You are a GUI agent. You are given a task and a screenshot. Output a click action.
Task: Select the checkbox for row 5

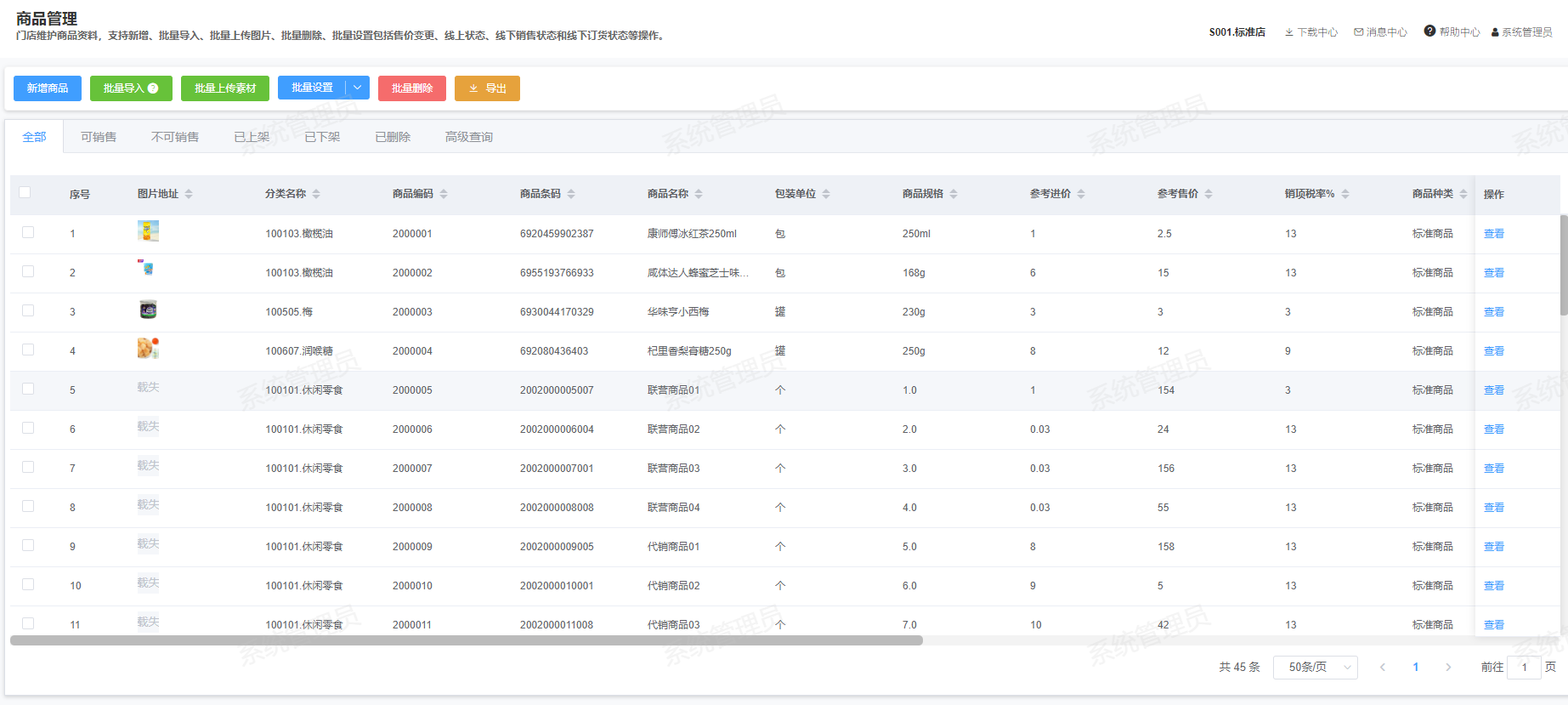pyautogui.click(x=28, y=389)
